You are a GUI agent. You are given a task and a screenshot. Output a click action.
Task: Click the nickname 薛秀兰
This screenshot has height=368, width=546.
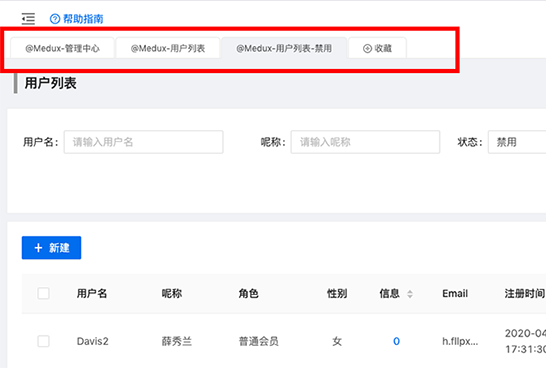coord(177,341)
